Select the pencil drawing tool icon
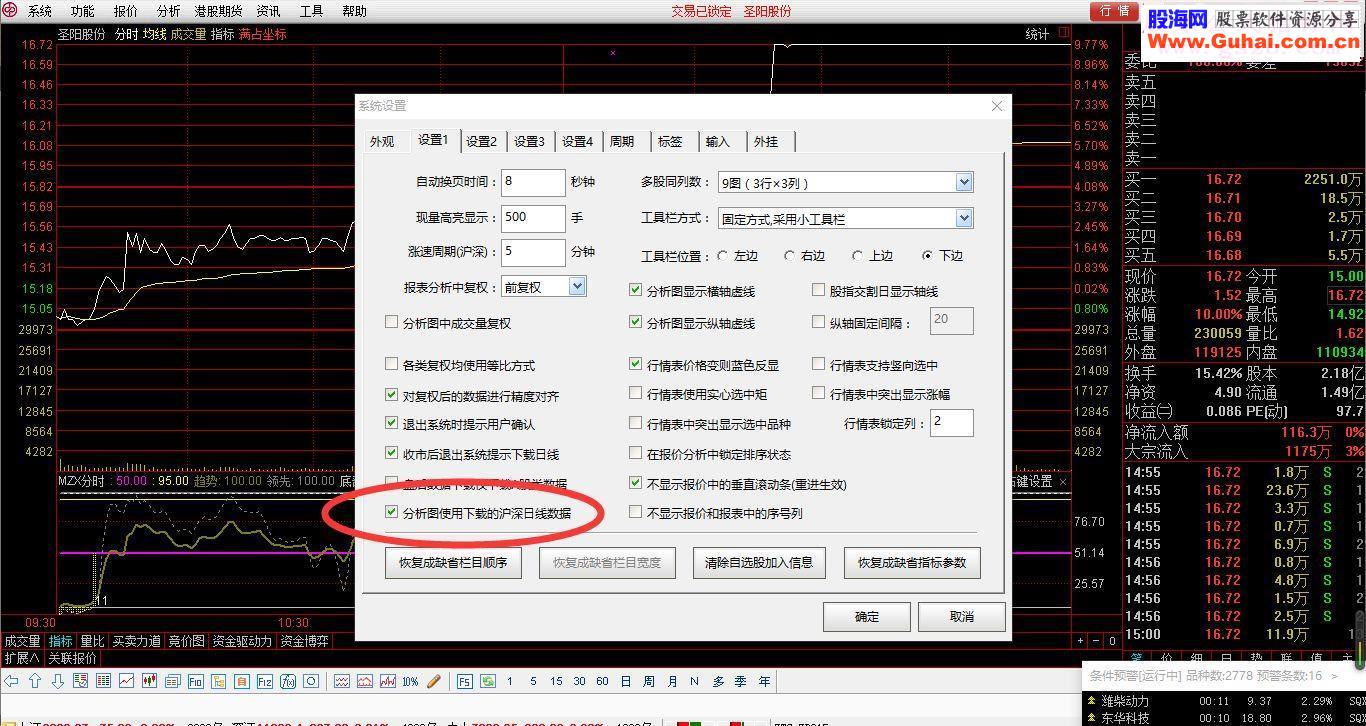 pos(434,681)
